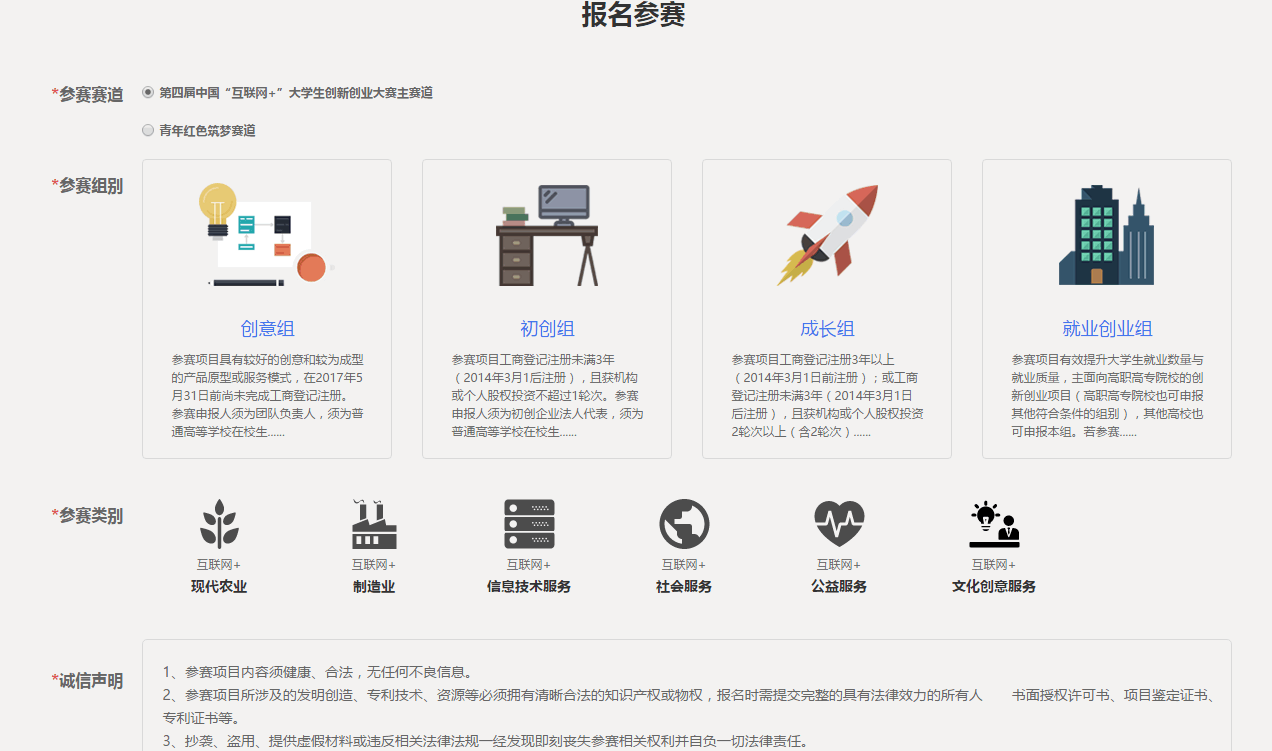Pick the 文化创意服务 lightbulb person icon
This screenshot has width=1272, height=751.
(994, 524)
